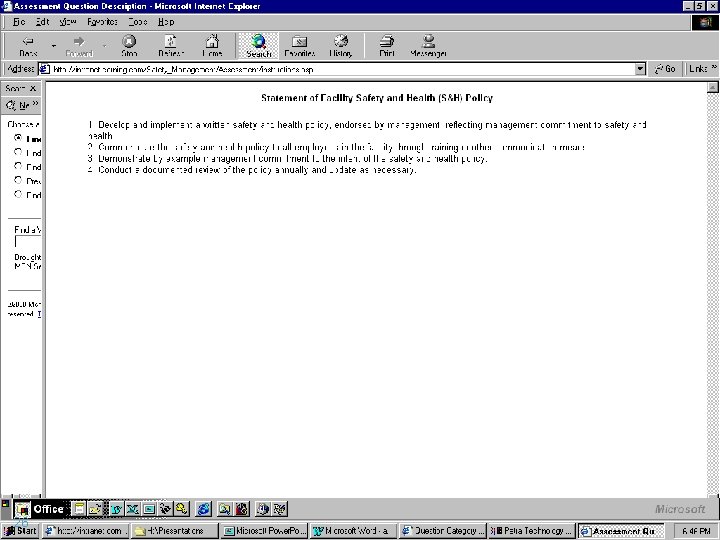Switch to Petra Technology taskbar window

[531, 531]
